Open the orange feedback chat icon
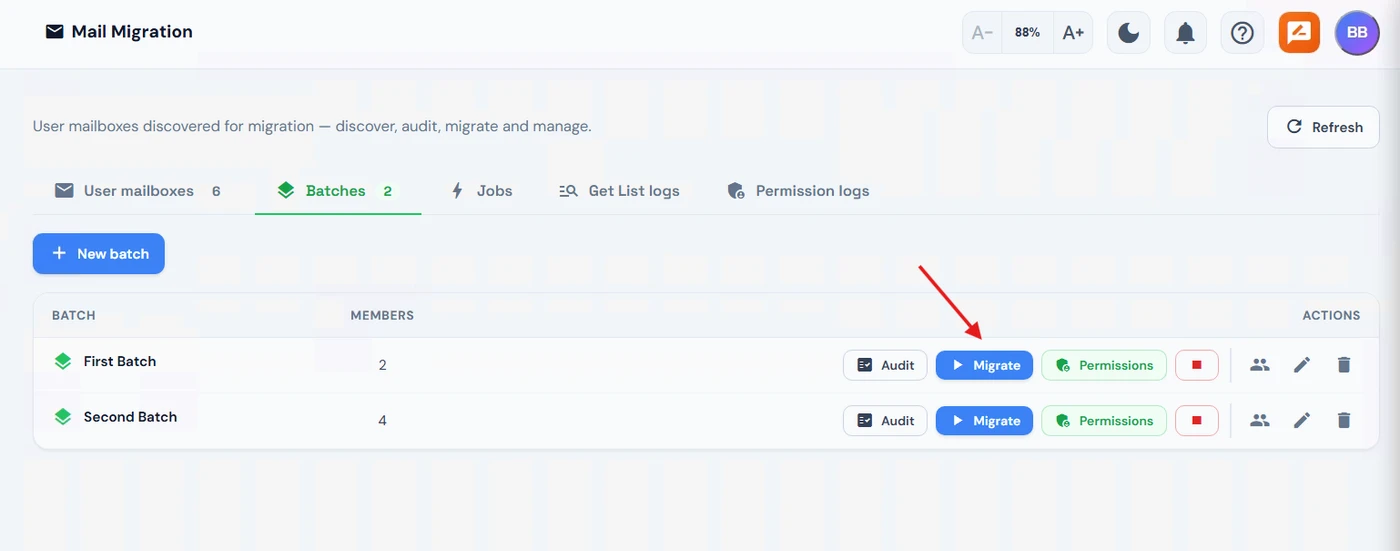This screenshot has height=551, width=1400. click(1299, 33)
